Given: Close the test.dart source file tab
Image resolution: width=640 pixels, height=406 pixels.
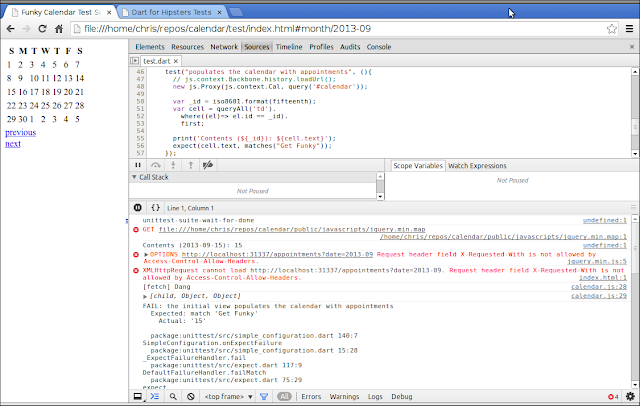Looking at the screenshot, I should [176, 61].
